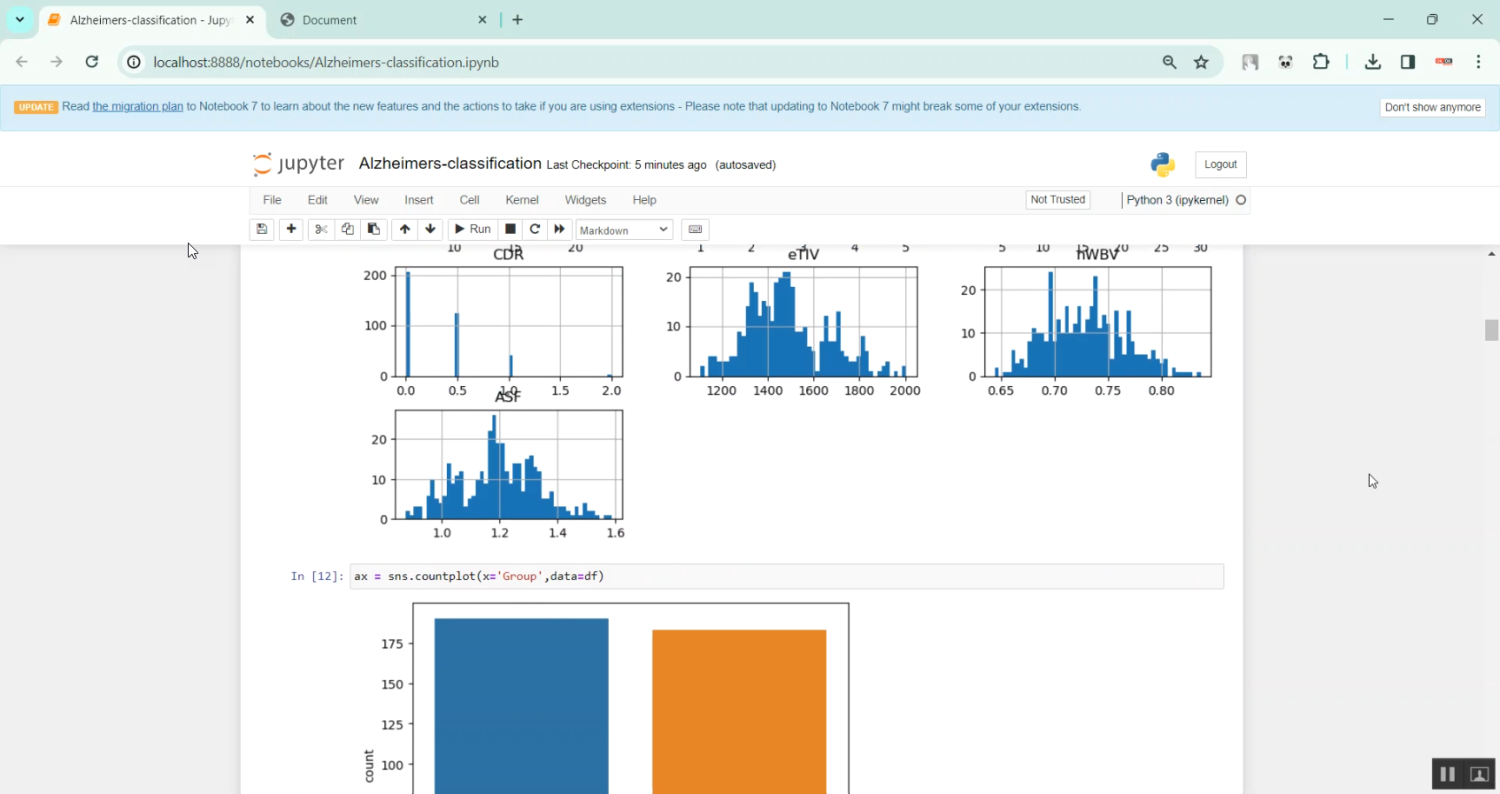Screen dimensions: 1500x794
Task: Move the selected cell up with the up arrow
Action: pos(404,229)
